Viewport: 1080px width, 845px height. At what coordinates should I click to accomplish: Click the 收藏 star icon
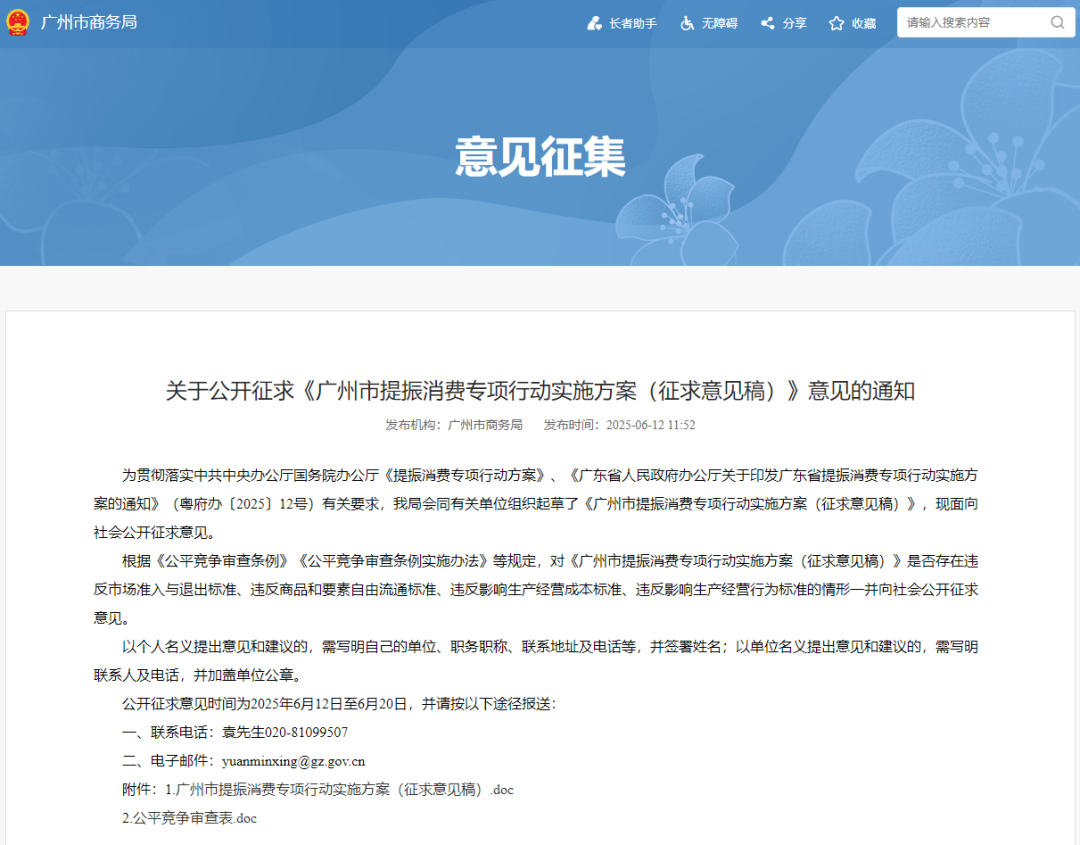click(837, 23)
